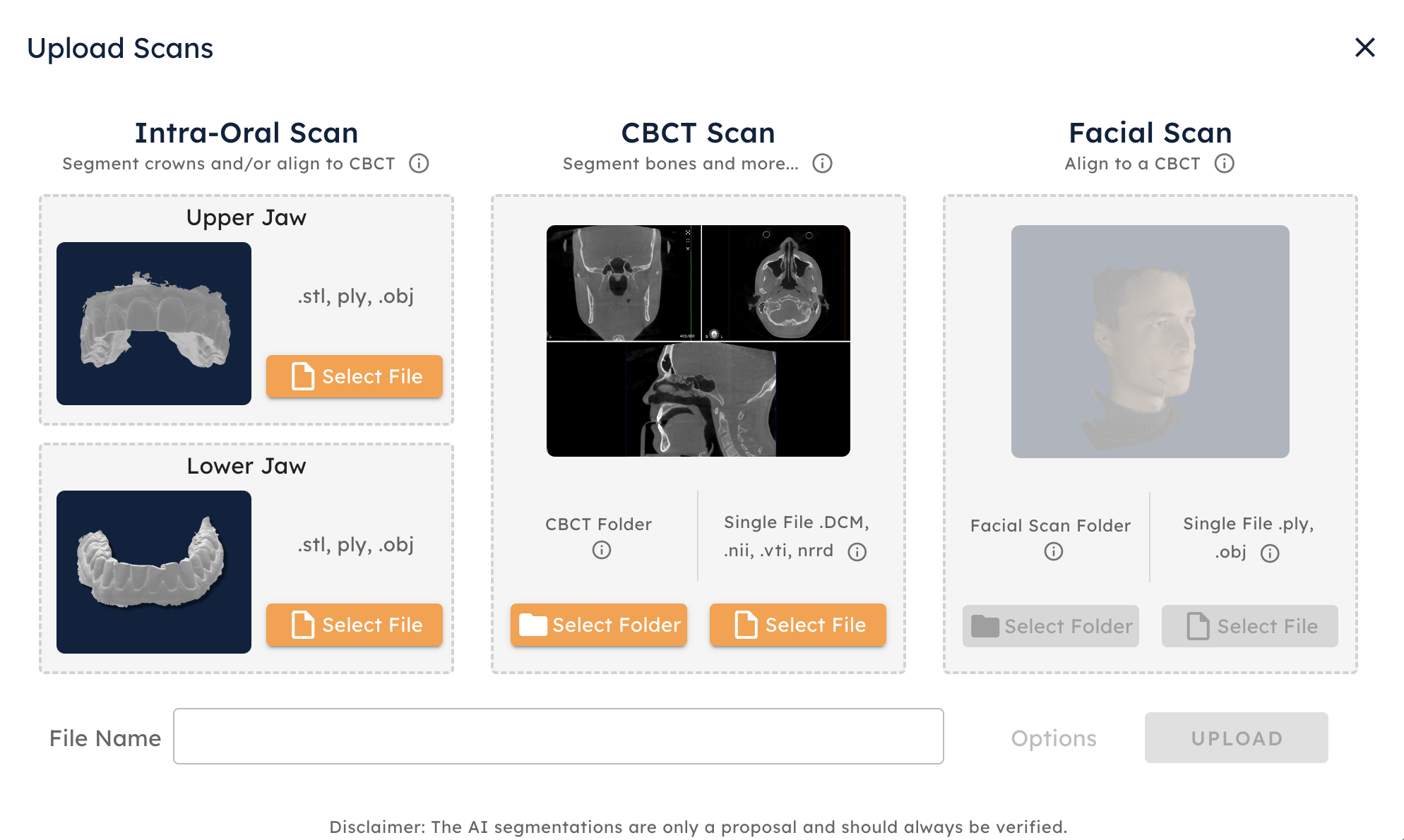This screenshot has width=1404, height=840.
Task: Show info for Single File .ply, .obj
Action: pyautogui.click(x=1269, y=553)
